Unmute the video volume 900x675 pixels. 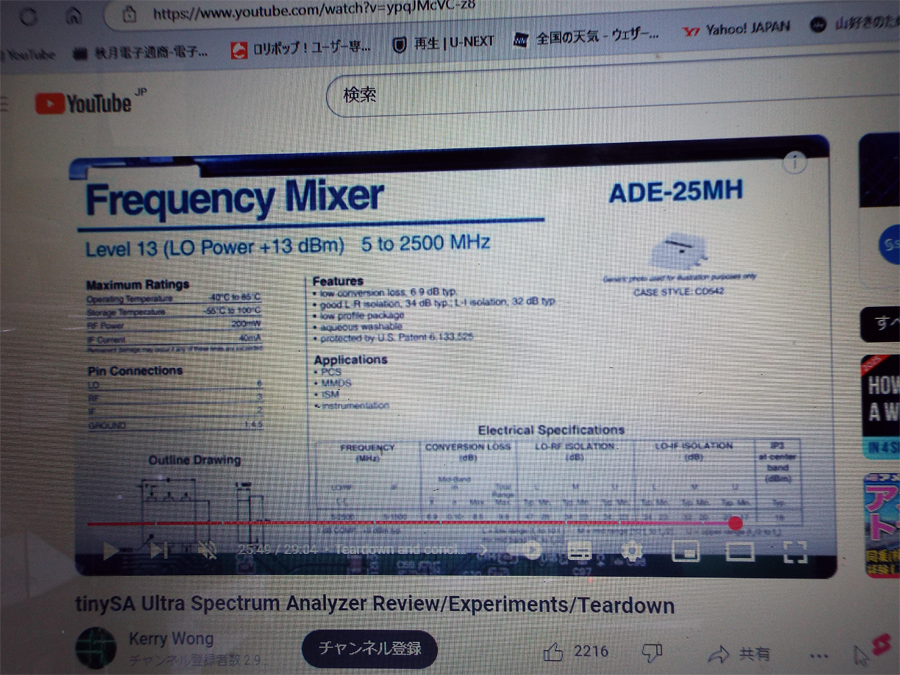point(207,549)
